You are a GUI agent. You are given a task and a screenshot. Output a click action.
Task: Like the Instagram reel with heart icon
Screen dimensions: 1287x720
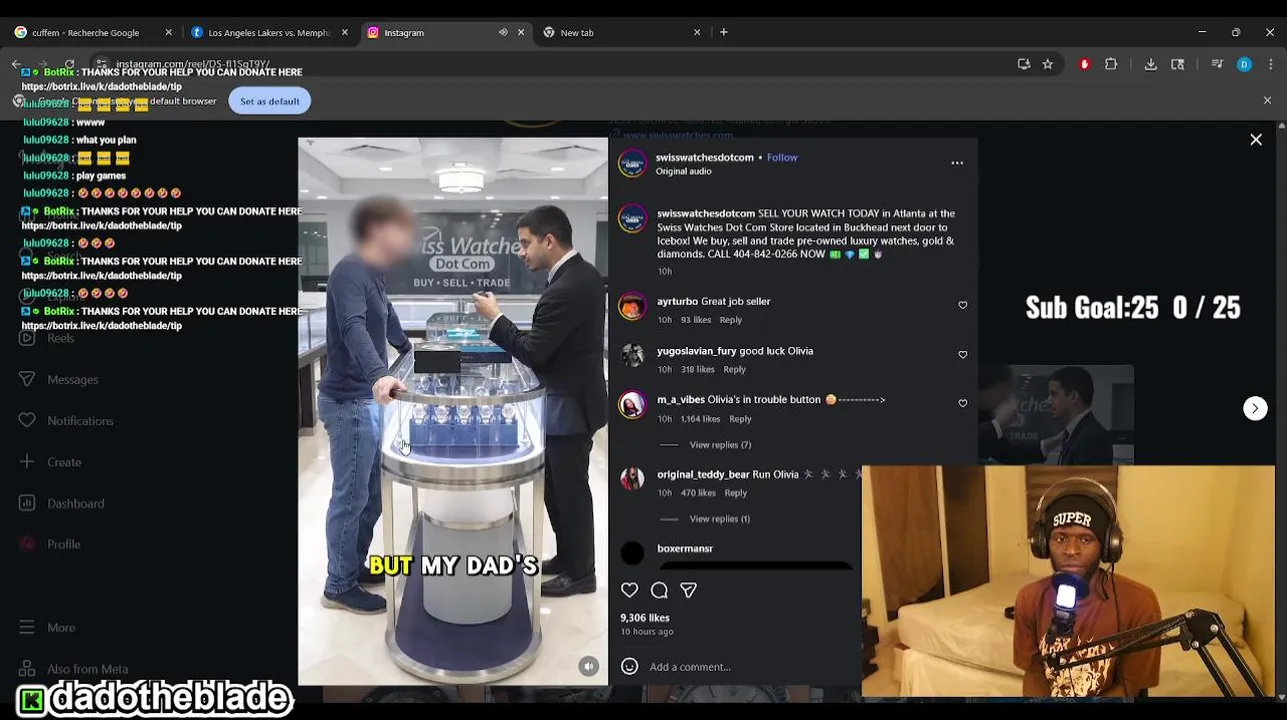click(x=630, y=590)
